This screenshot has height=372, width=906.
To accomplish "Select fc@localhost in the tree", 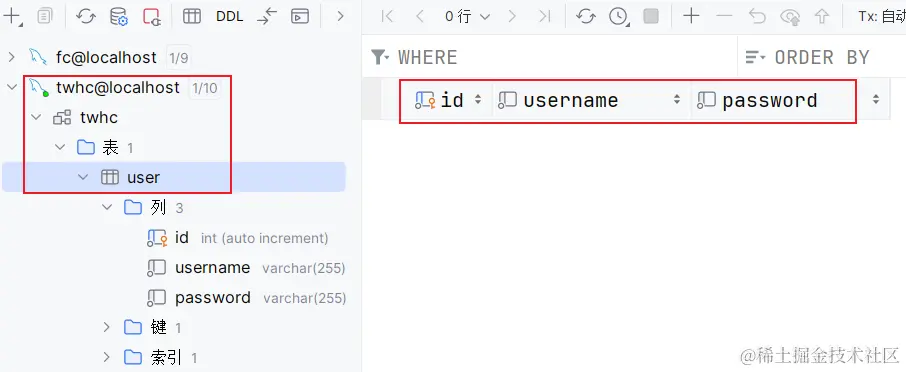I will click(106, 57).
